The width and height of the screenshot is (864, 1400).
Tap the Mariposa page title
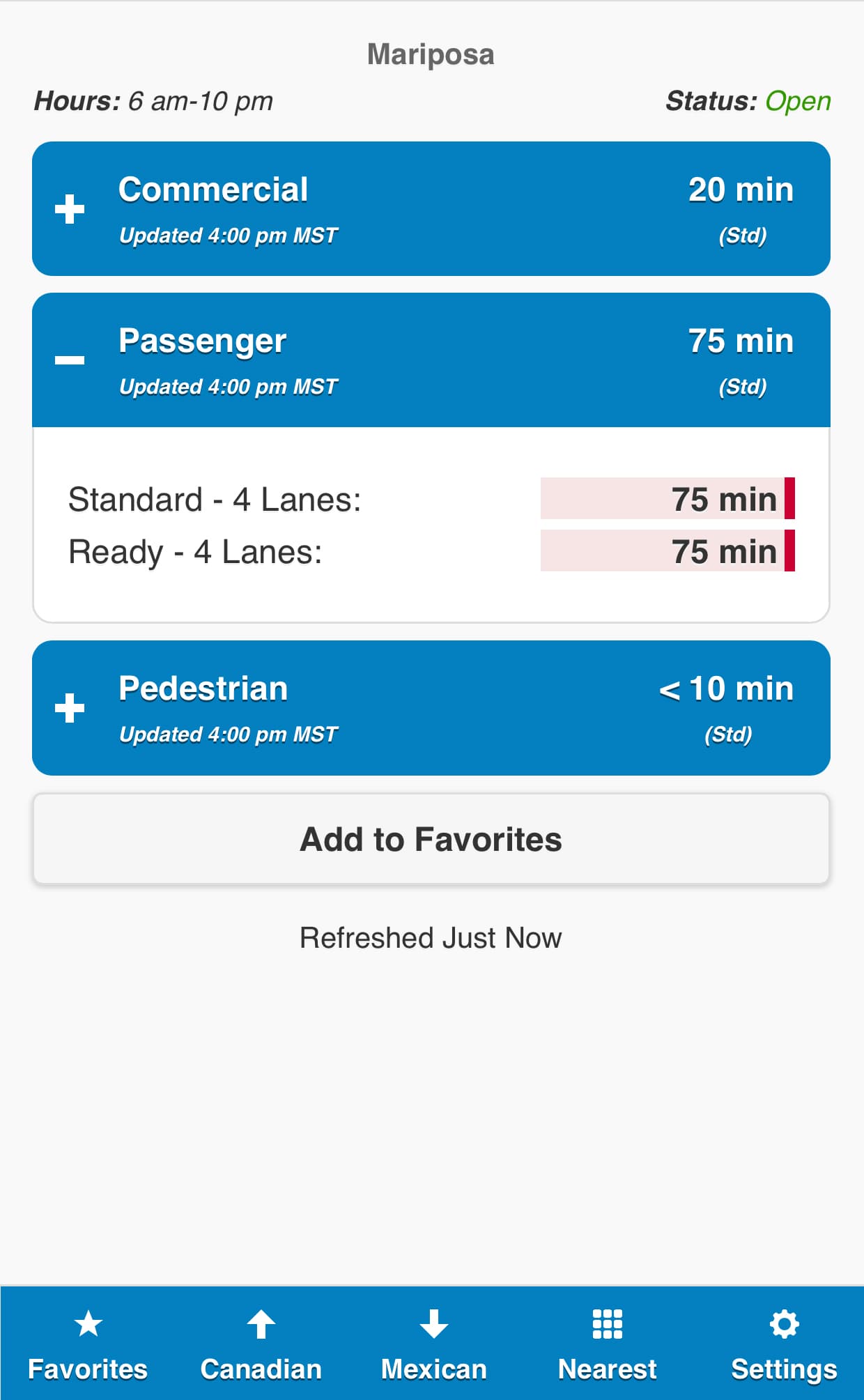tap(431, 54)
